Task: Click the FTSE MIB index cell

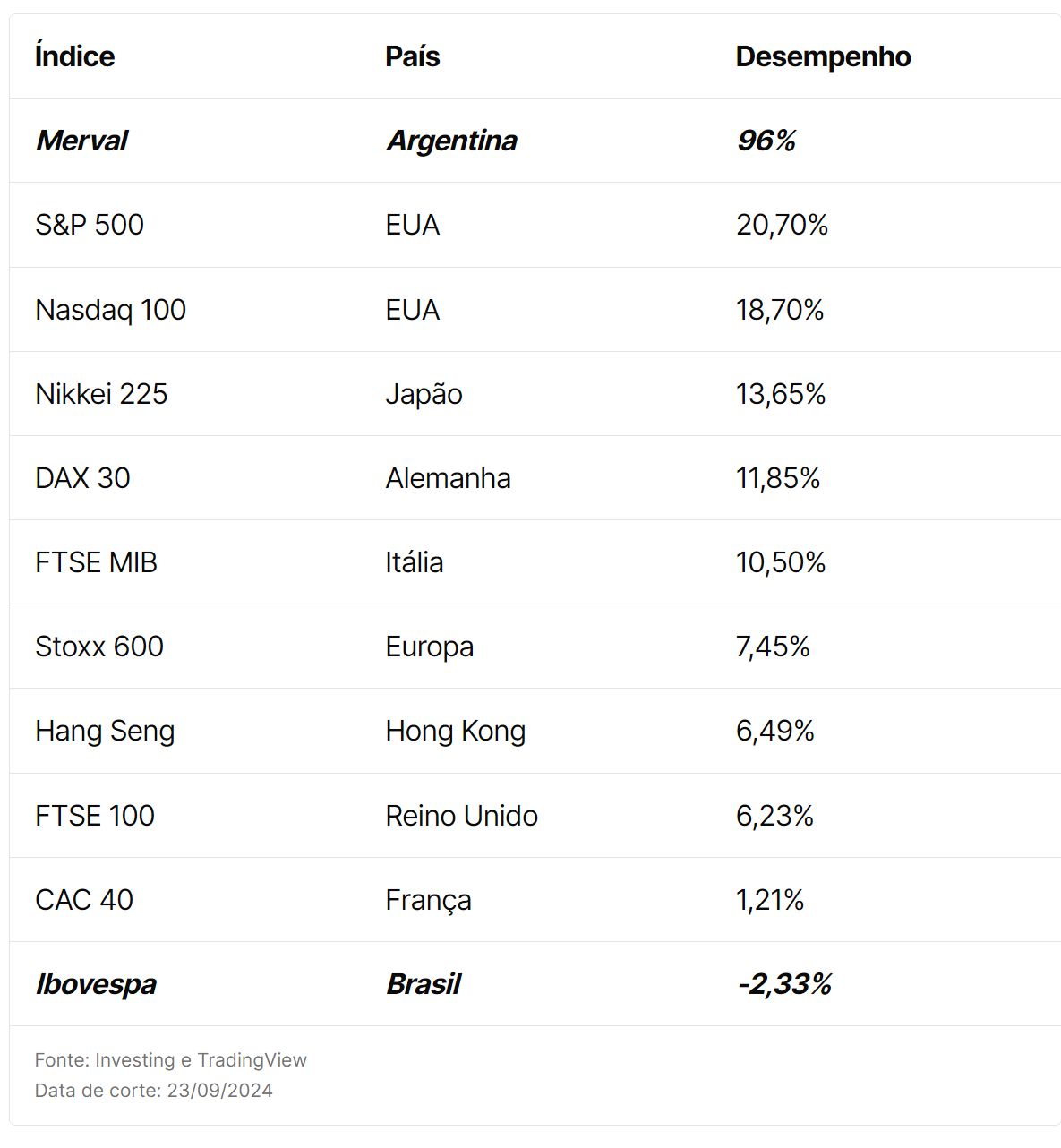Action: click(x=96, y=562)
